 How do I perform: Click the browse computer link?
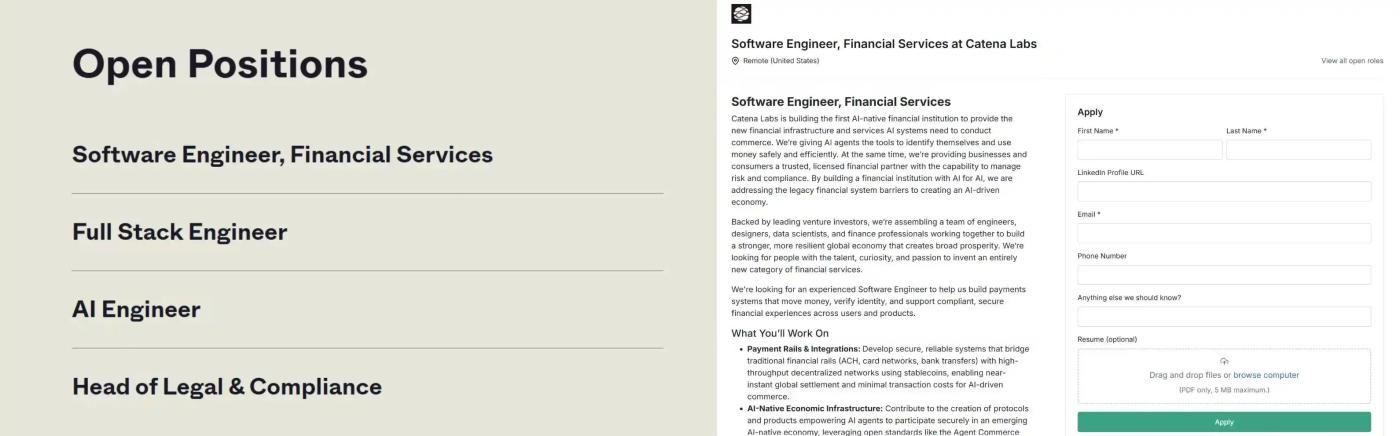1266,375
